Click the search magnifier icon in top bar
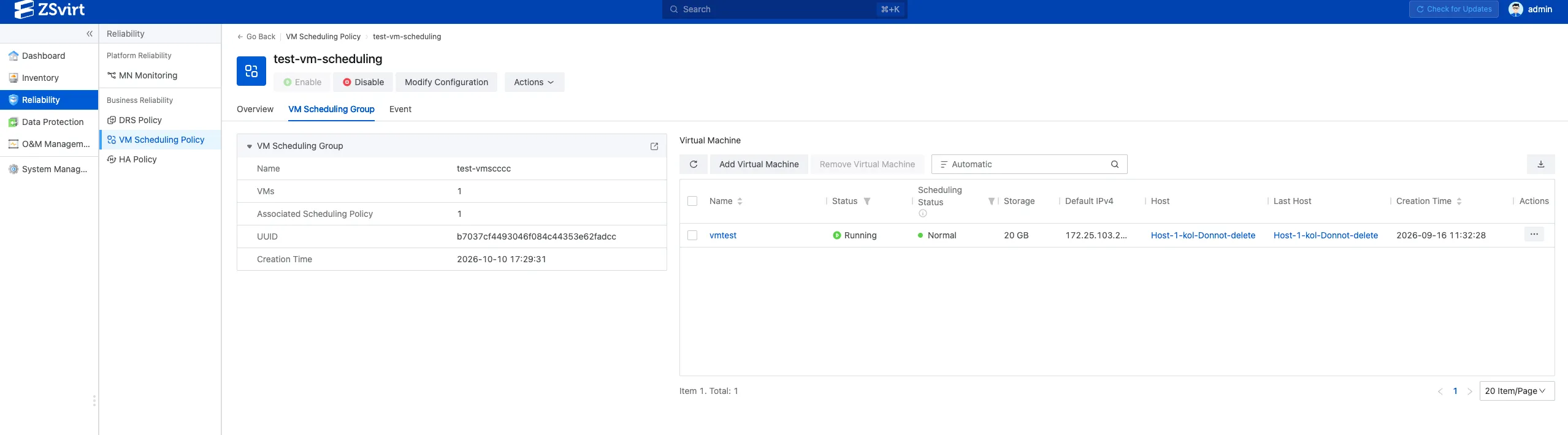This screenshot has width=1568, height=435. click(674, 9)
